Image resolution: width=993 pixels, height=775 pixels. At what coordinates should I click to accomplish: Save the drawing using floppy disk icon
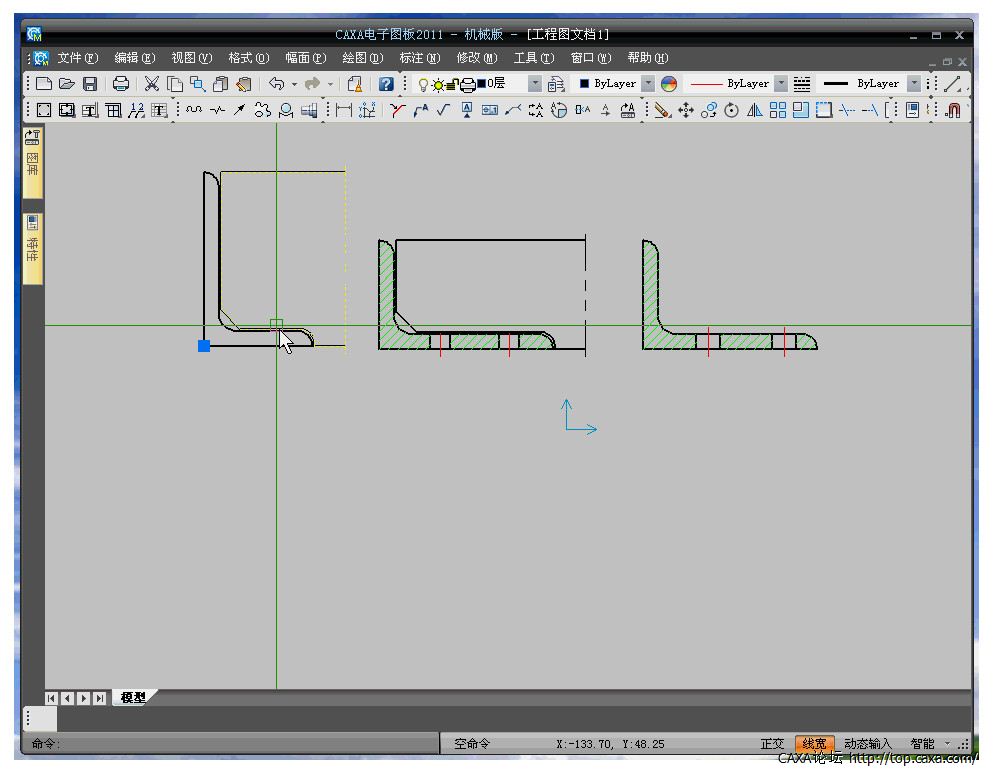pyautogui.click(x=90, y=84)
